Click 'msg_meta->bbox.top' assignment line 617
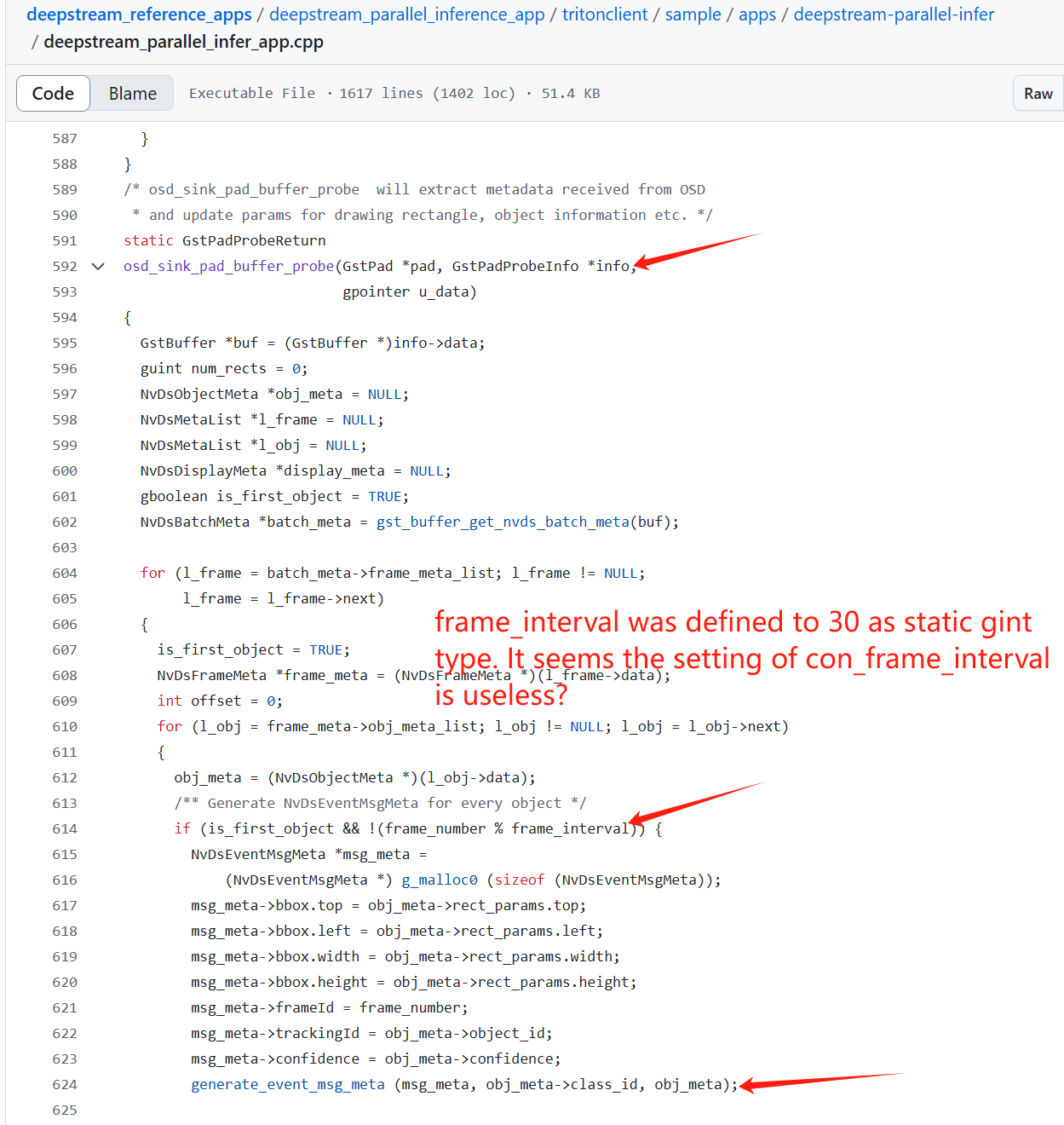This screenshot has width=1064, height=1125. coord(388,906)
